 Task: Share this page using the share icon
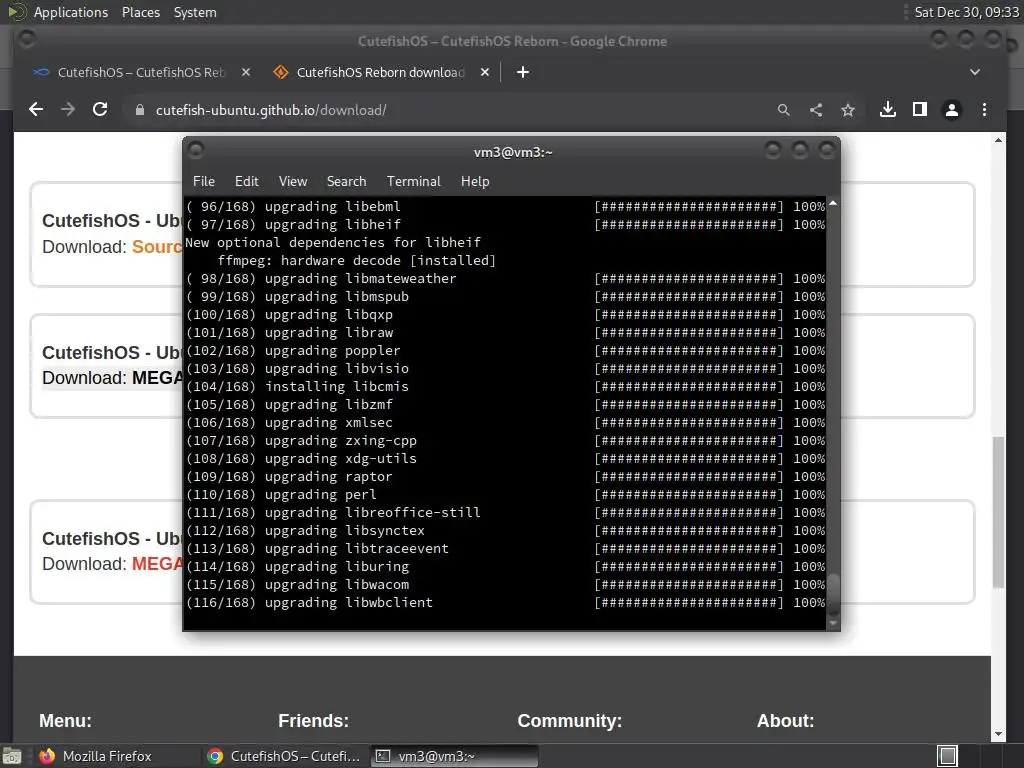[x=816, y=110]
